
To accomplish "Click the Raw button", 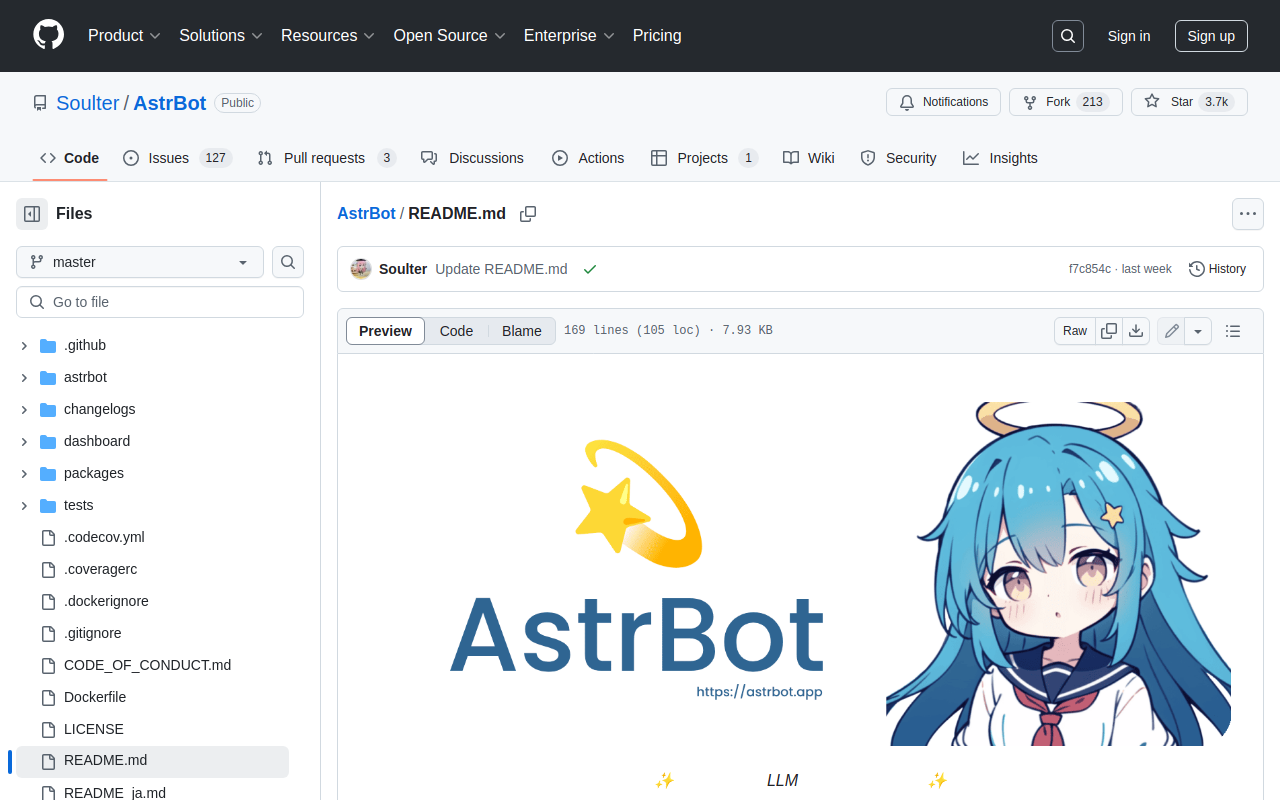I will (x=1075, y=331).
